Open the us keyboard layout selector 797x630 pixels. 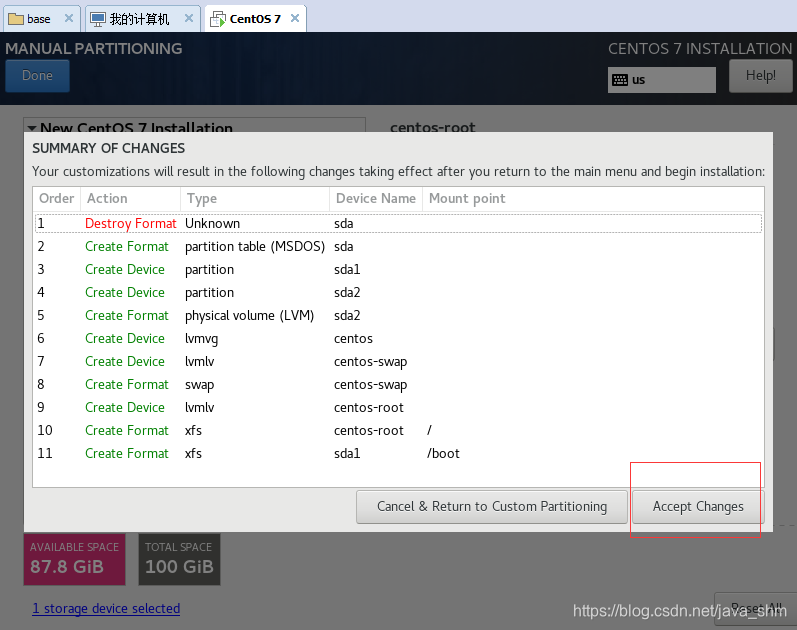coord(661,80)
